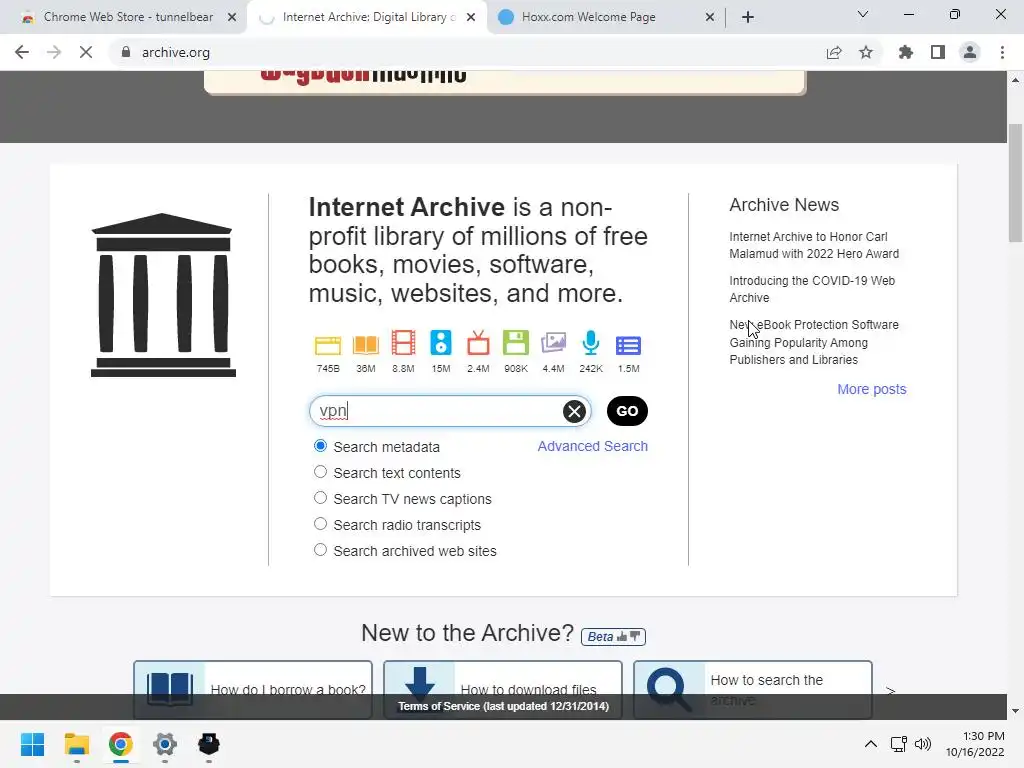
Task: Open How to download files card
Action: click(503, 690)
